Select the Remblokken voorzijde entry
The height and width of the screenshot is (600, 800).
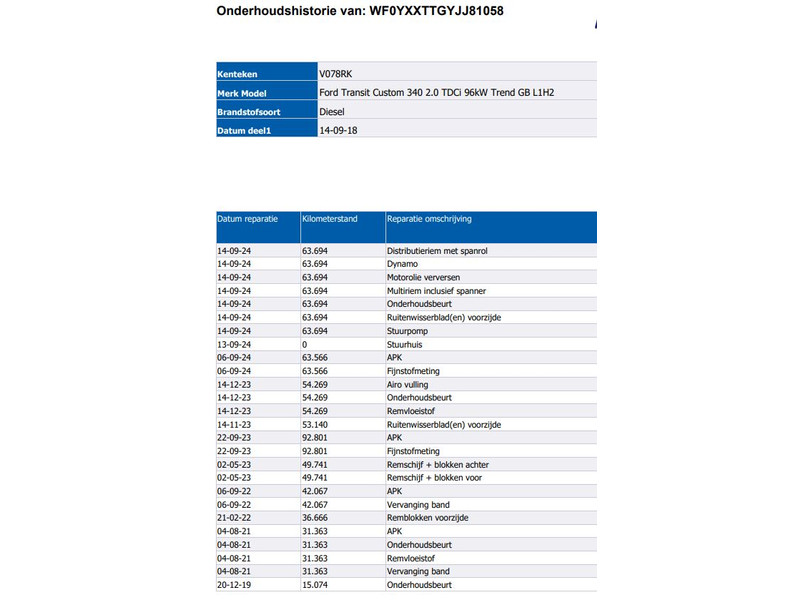click(x=427, y=518)
